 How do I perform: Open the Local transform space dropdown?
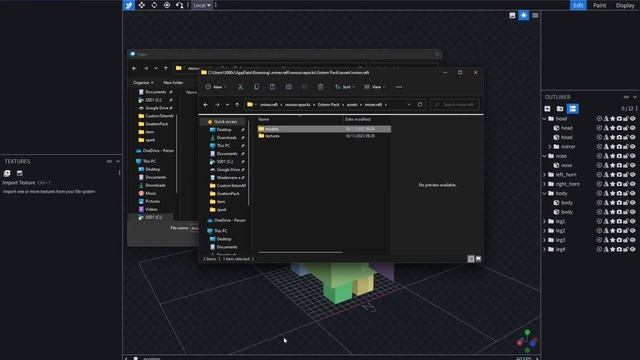click(202, 5)
